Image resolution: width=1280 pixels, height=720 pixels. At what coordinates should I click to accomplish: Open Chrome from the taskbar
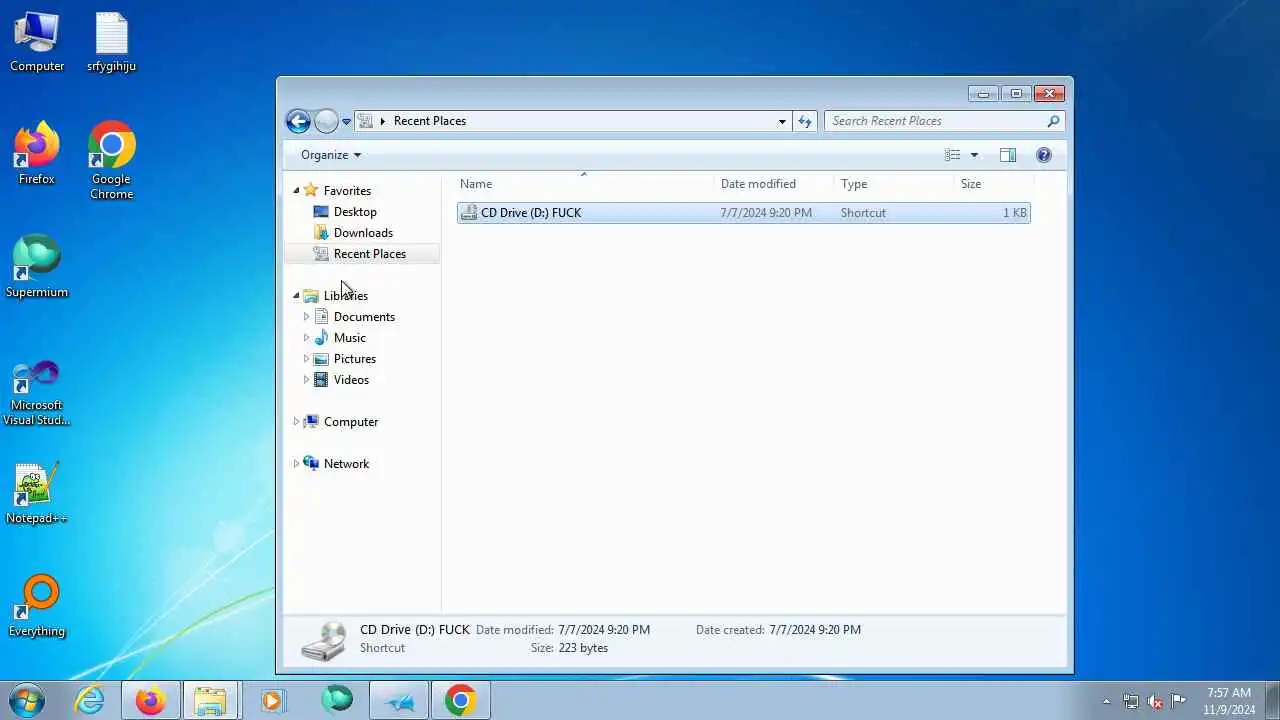pos(460,700)
